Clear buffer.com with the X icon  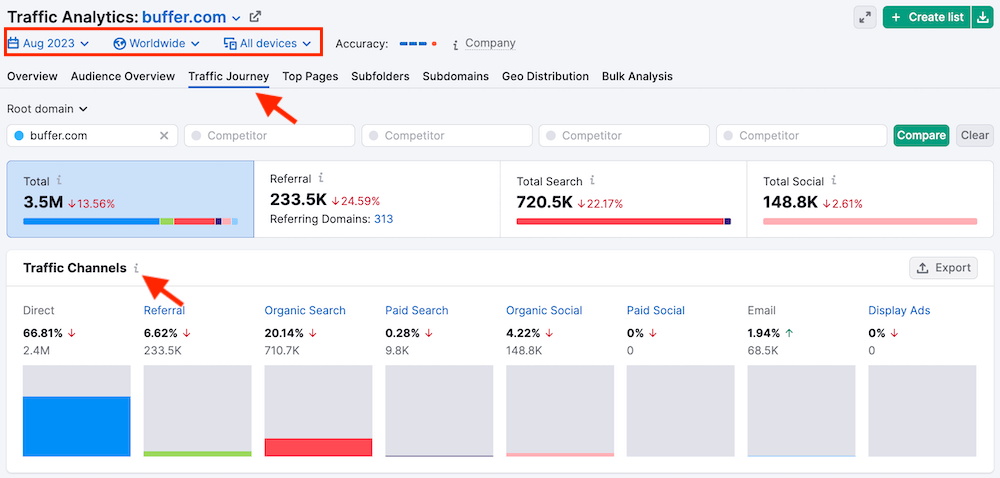(165, 136)
